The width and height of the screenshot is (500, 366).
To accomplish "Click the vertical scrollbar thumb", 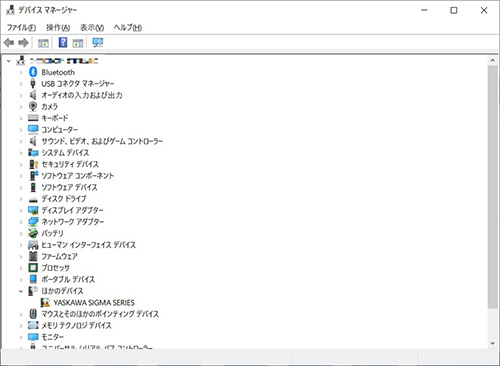I will 493,187.
